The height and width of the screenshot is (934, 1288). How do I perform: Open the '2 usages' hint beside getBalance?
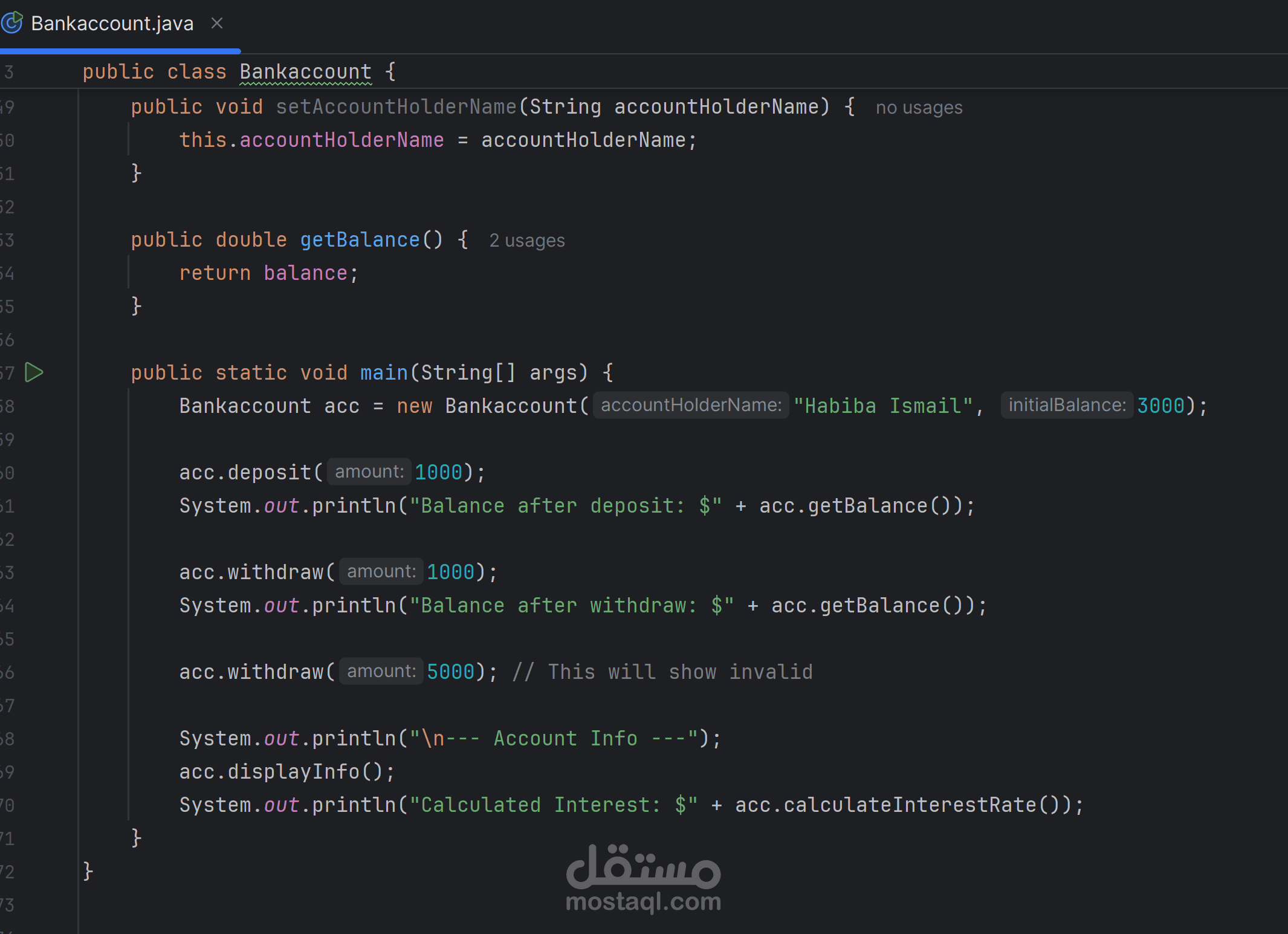click(x=527, y=241)
